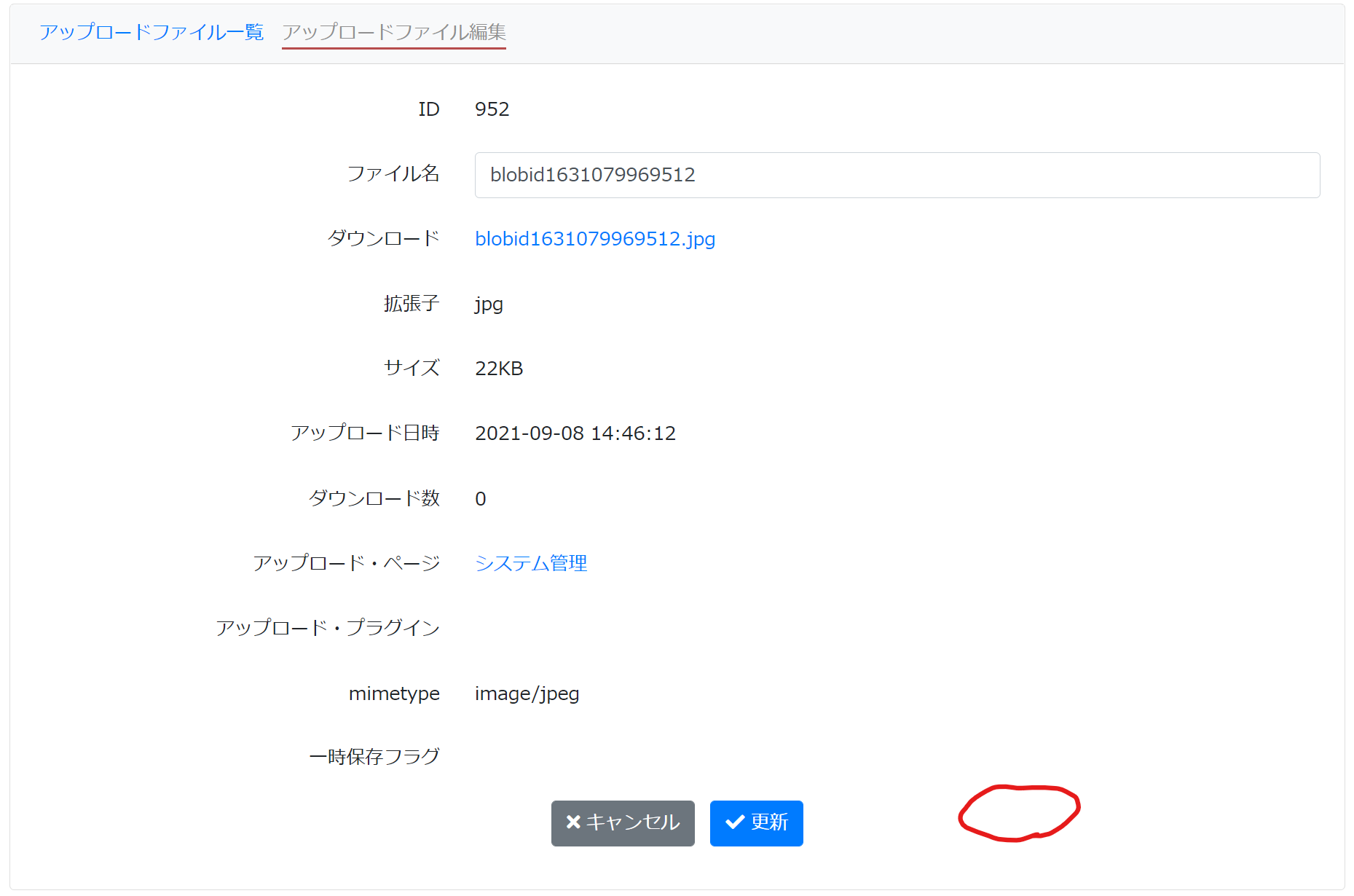
Task: Click the ダウンロード数 value showing 0
Action: coord(480,498)
